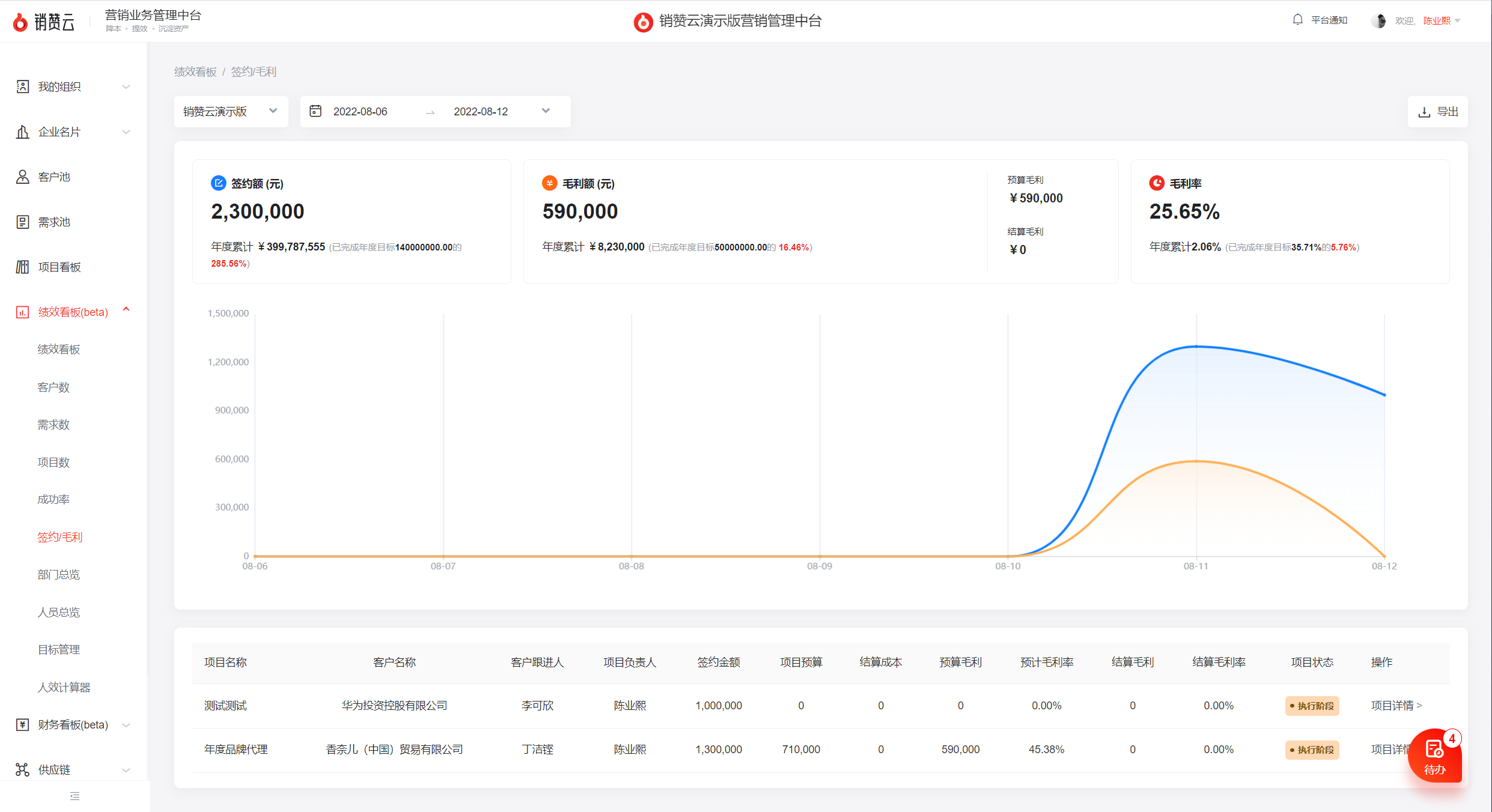Click the export download icon
This screenshot has height=812, width=1492.
point(1424,112)
